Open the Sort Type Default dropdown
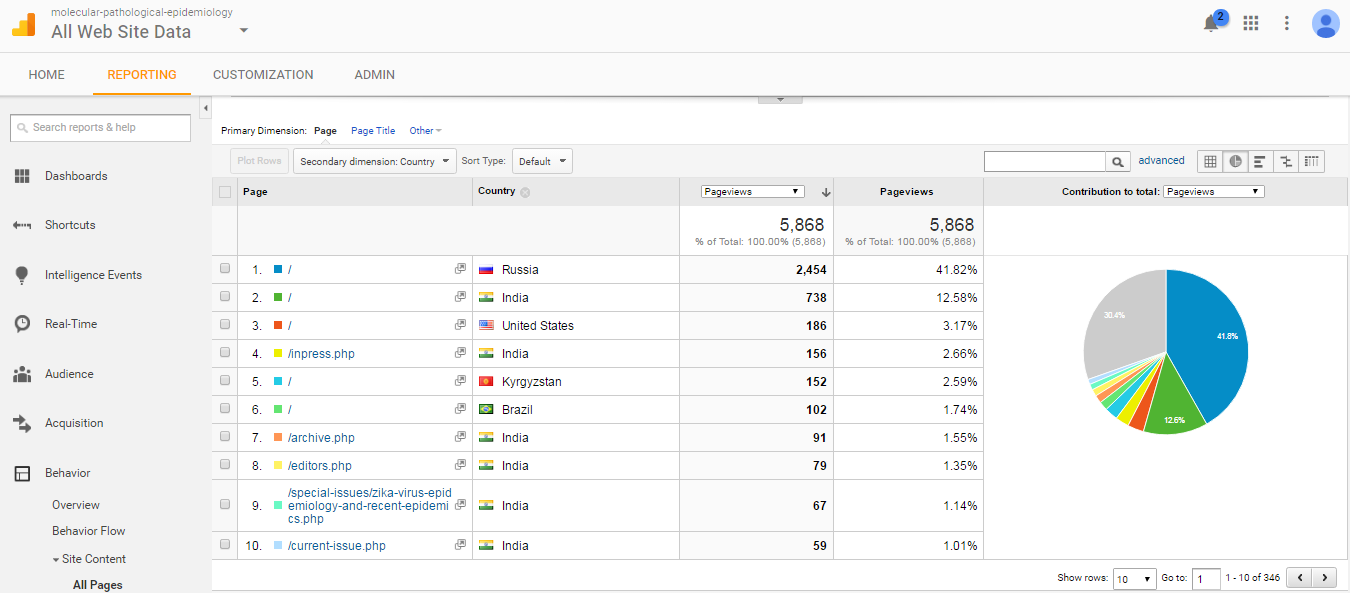 [x=542, y=161]
